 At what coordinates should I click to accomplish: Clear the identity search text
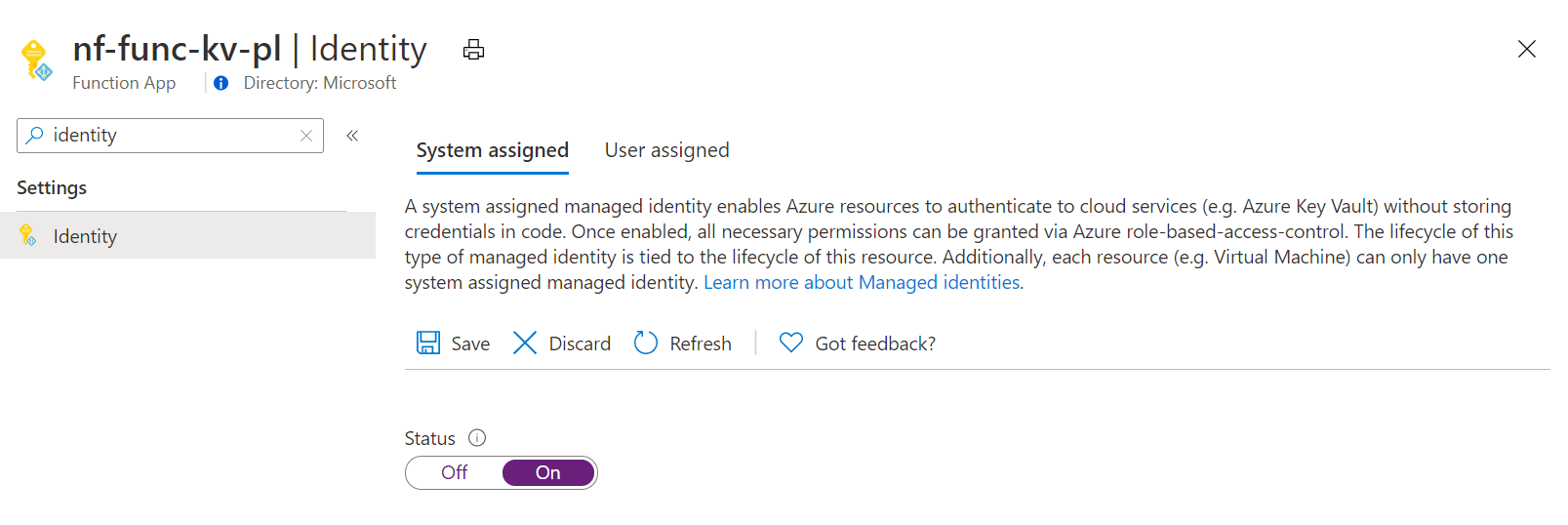[x=306, y=136]
